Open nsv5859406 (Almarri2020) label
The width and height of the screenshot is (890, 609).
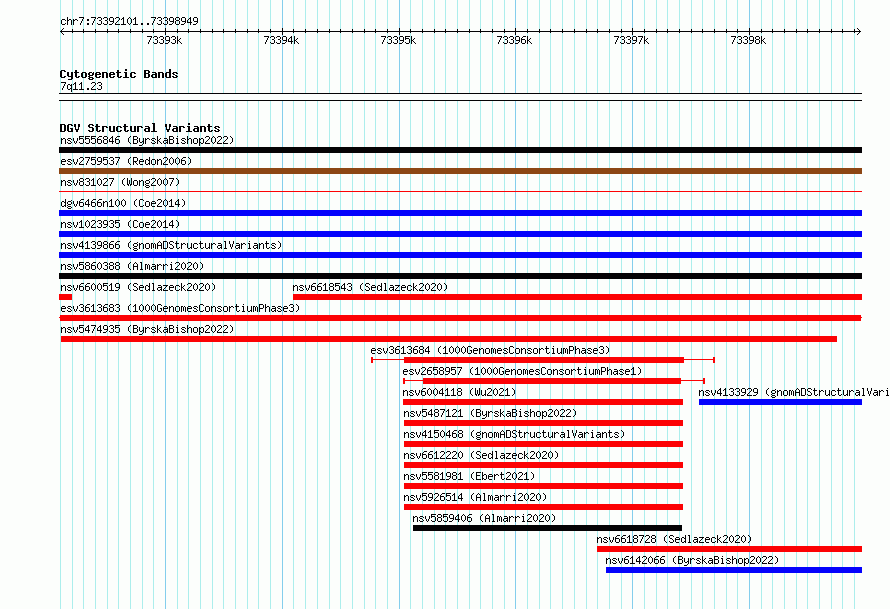click(484, 518)
